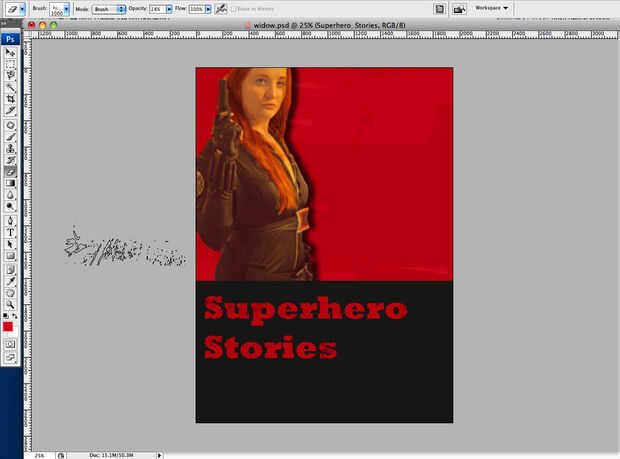Select the History Brush tool
The height and width of the screenshot is (459, 620).
click(x=10, y=160)
